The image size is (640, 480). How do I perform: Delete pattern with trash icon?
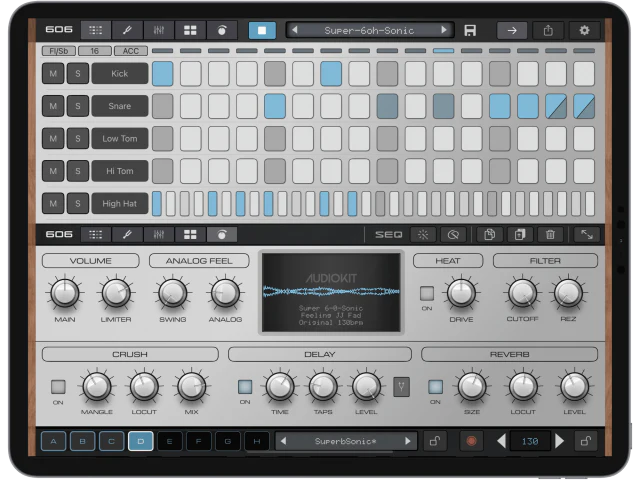coord(550,235)
